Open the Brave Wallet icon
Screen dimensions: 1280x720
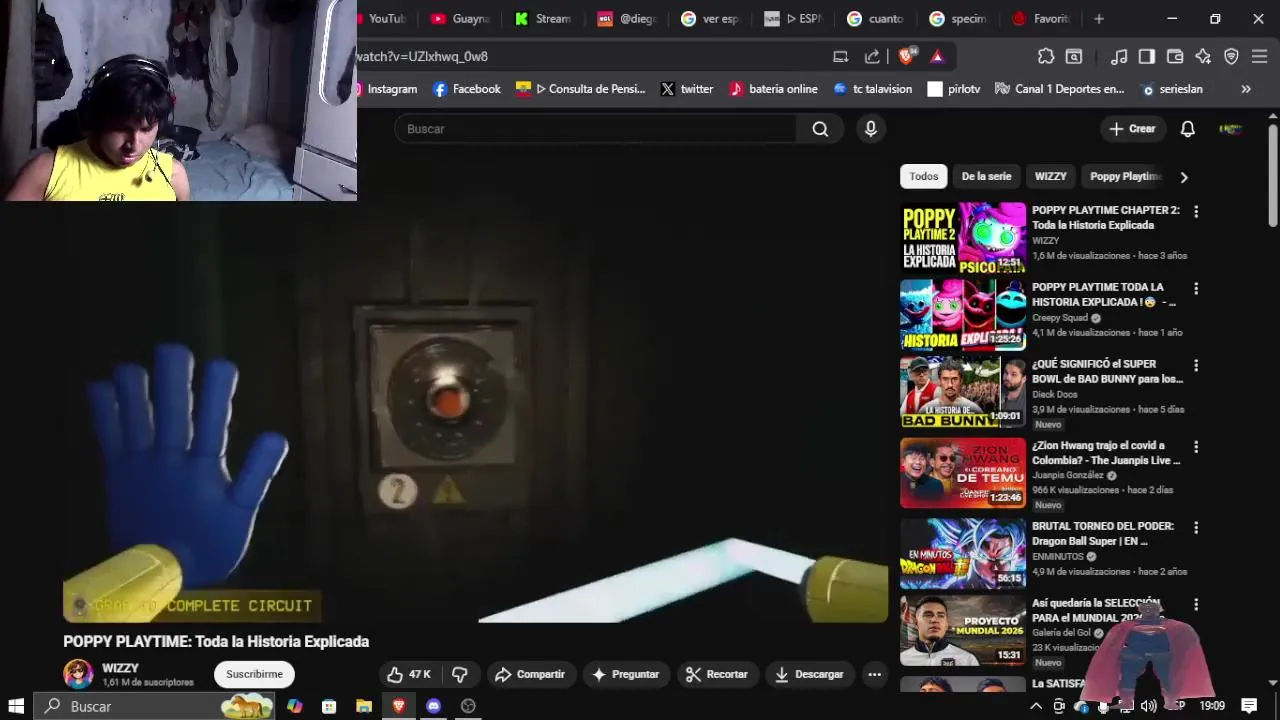click(1175, 57)
